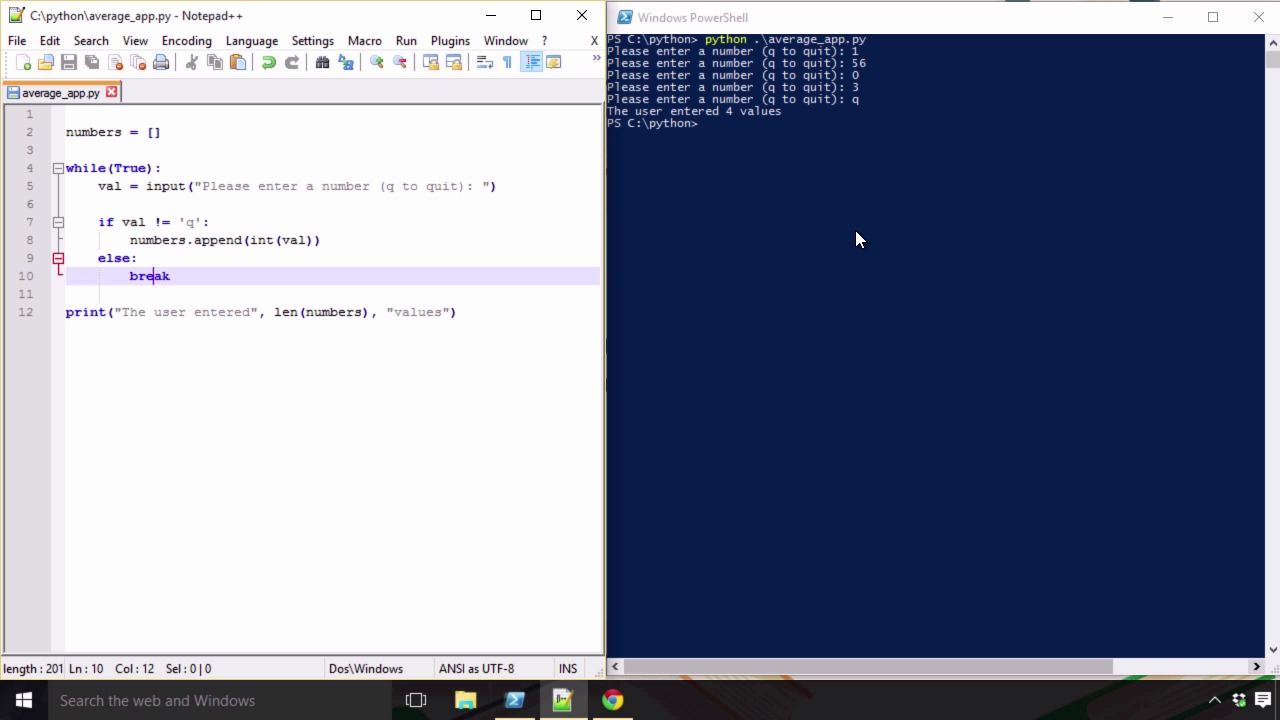The width and height of the screenshot is (1280, 720).
Task: Open the Search menu
Action: (x=91, y=41)
